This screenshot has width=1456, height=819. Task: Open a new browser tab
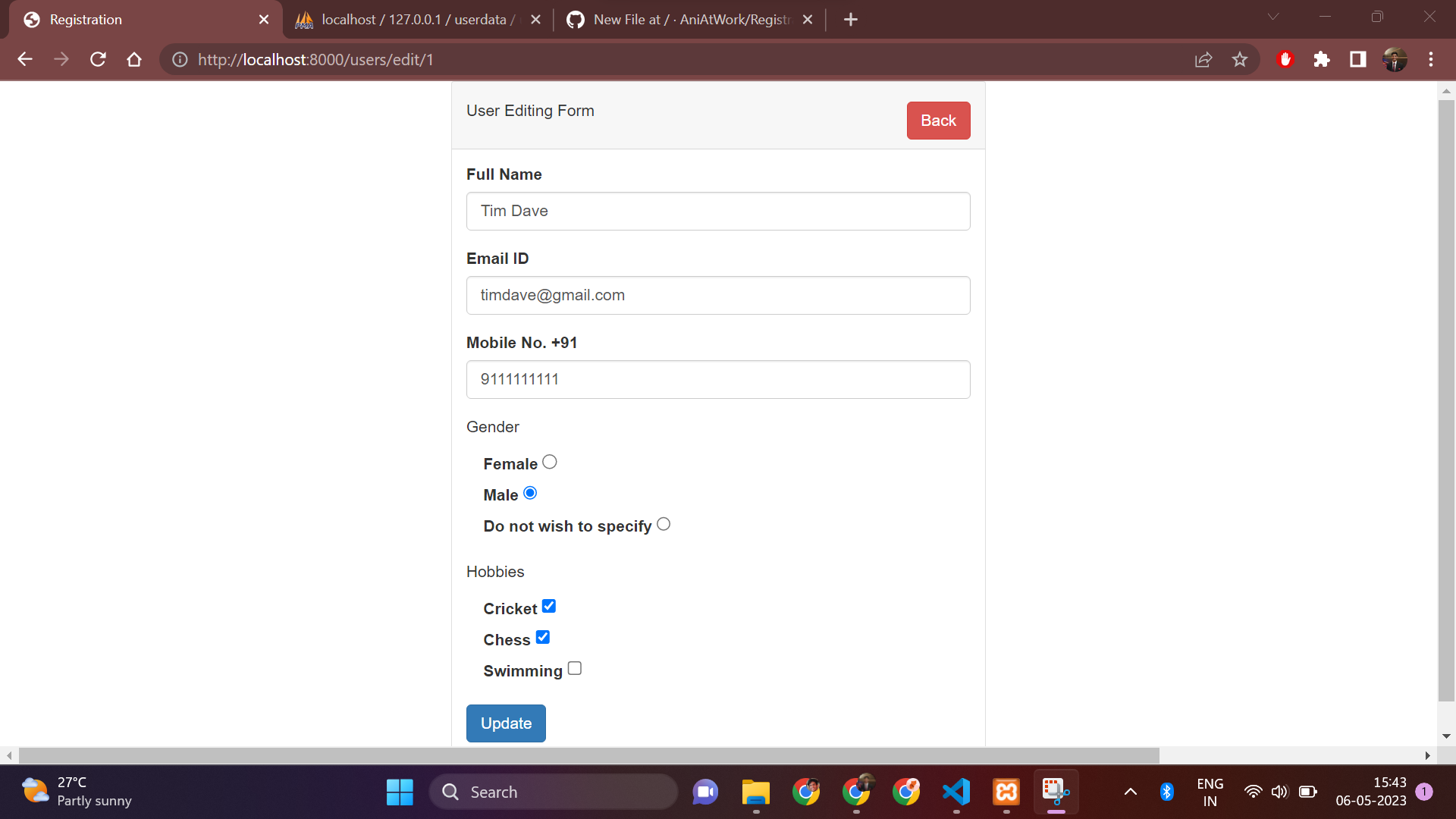tap(851, 20)
